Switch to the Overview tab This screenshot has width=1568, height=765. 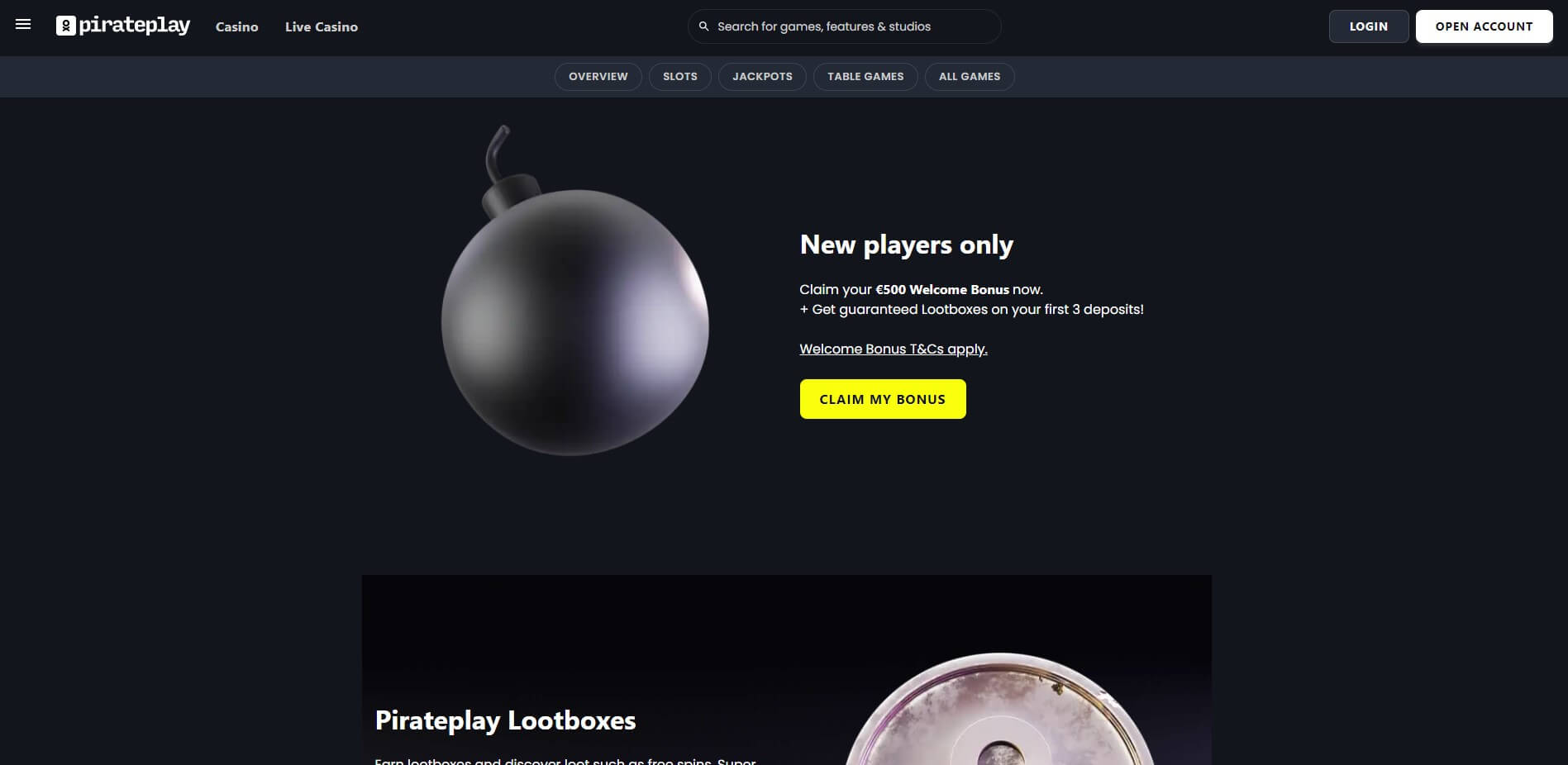click(x=598, y=76)
